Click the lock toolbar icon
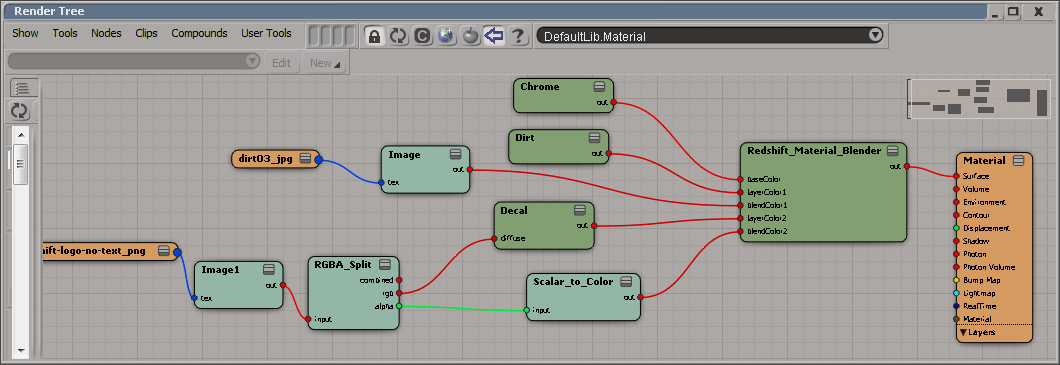The image size is (1060, 365). click(374, 35)
